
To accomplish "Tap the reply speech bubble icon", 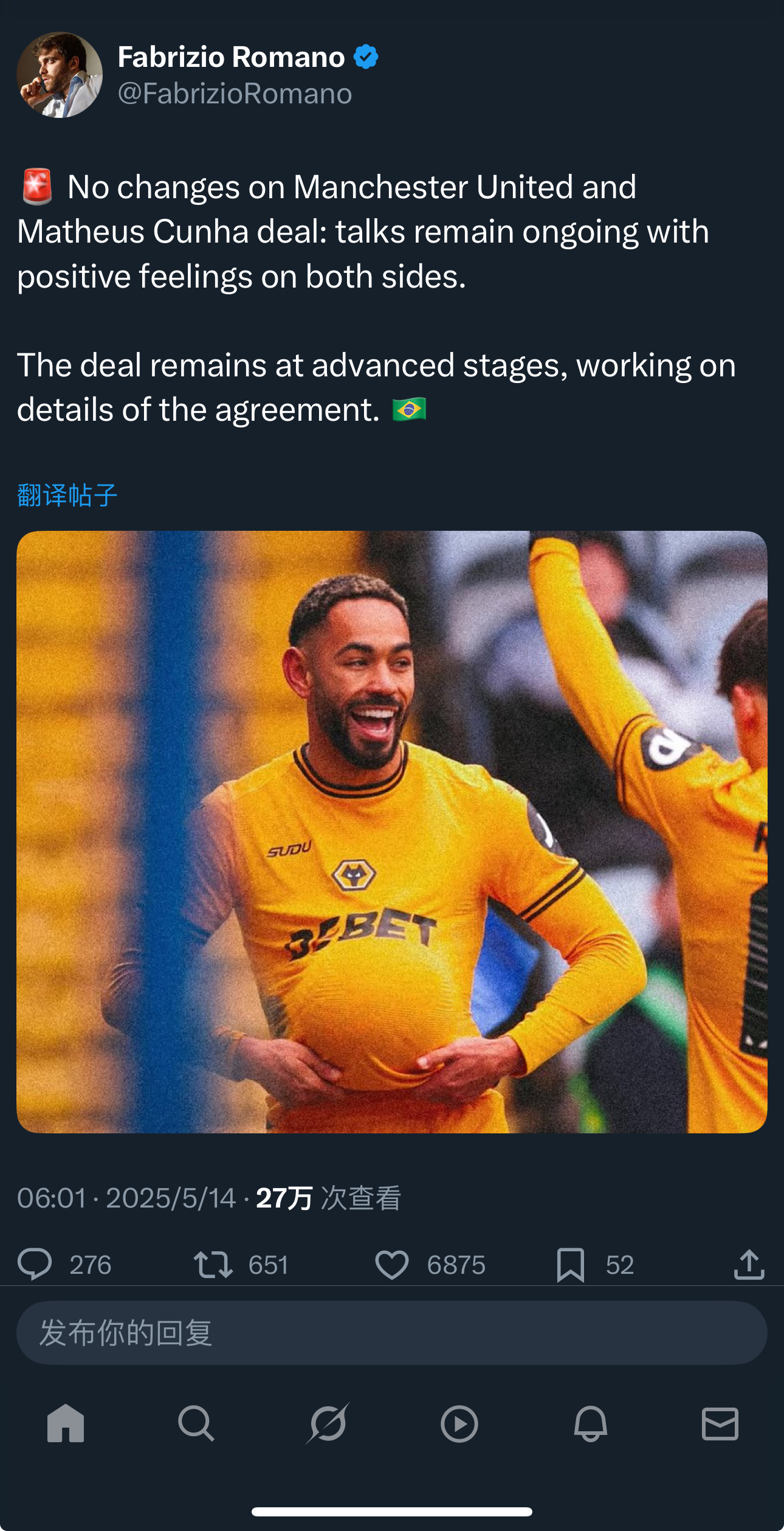I will [35, 1264].
